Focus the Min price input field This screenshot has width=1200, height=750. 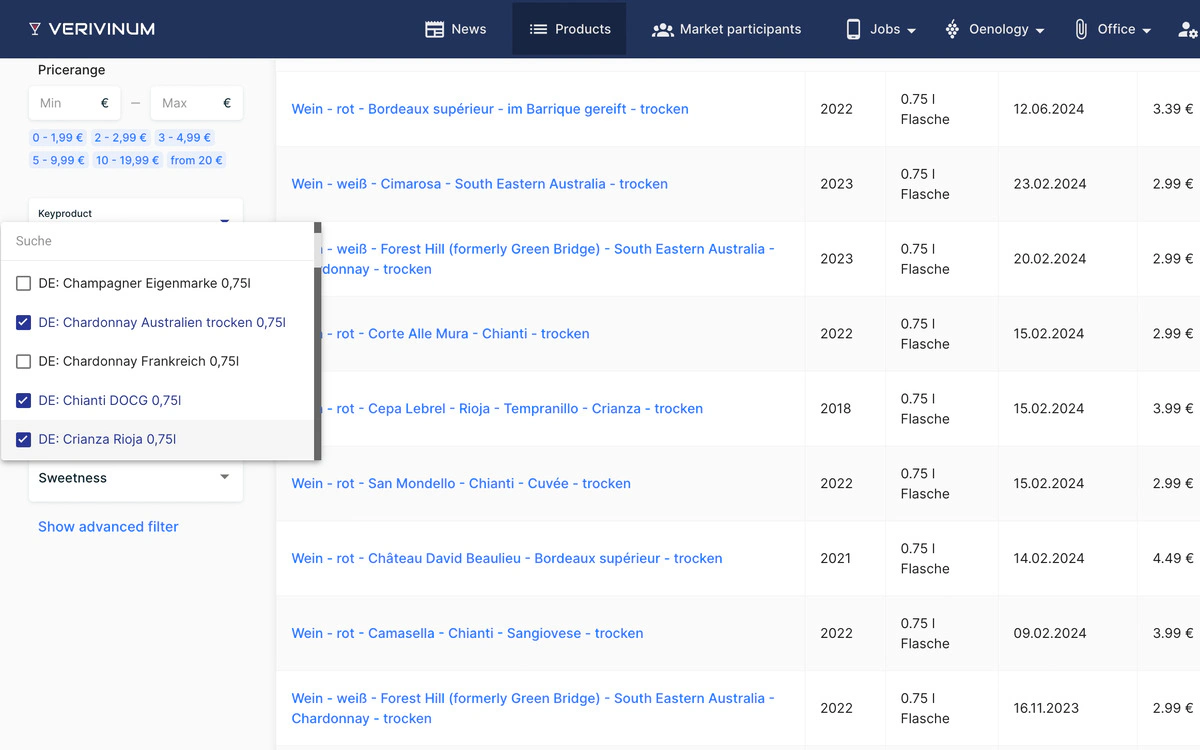pos(65,103)
